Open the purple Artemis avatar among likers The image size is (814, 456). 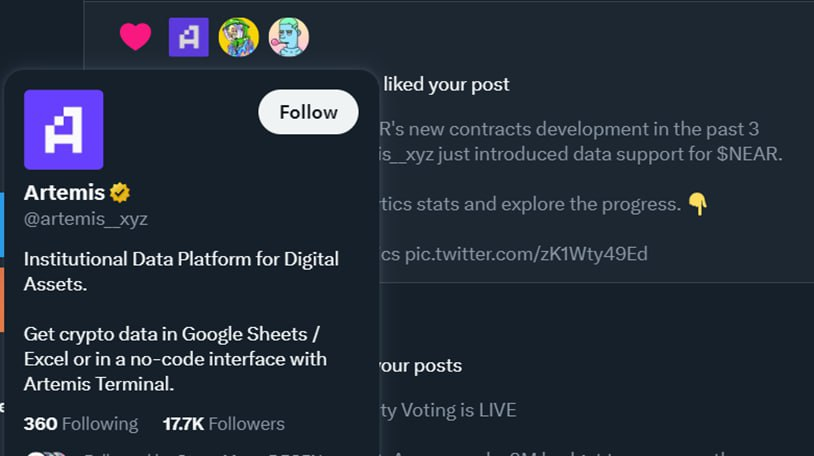pyautogui.click(x=189, y=37)
